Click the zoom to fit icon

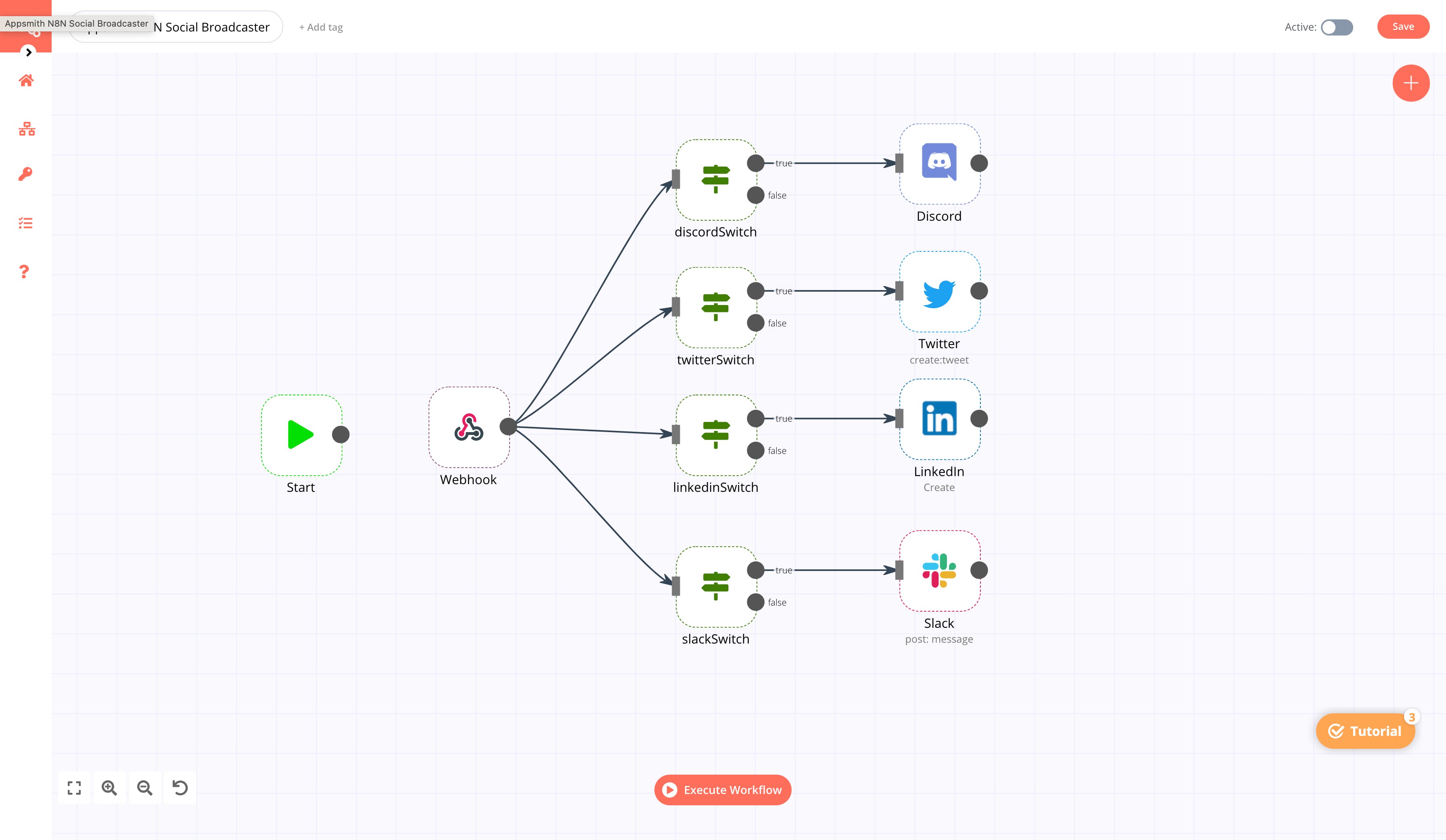74,788
